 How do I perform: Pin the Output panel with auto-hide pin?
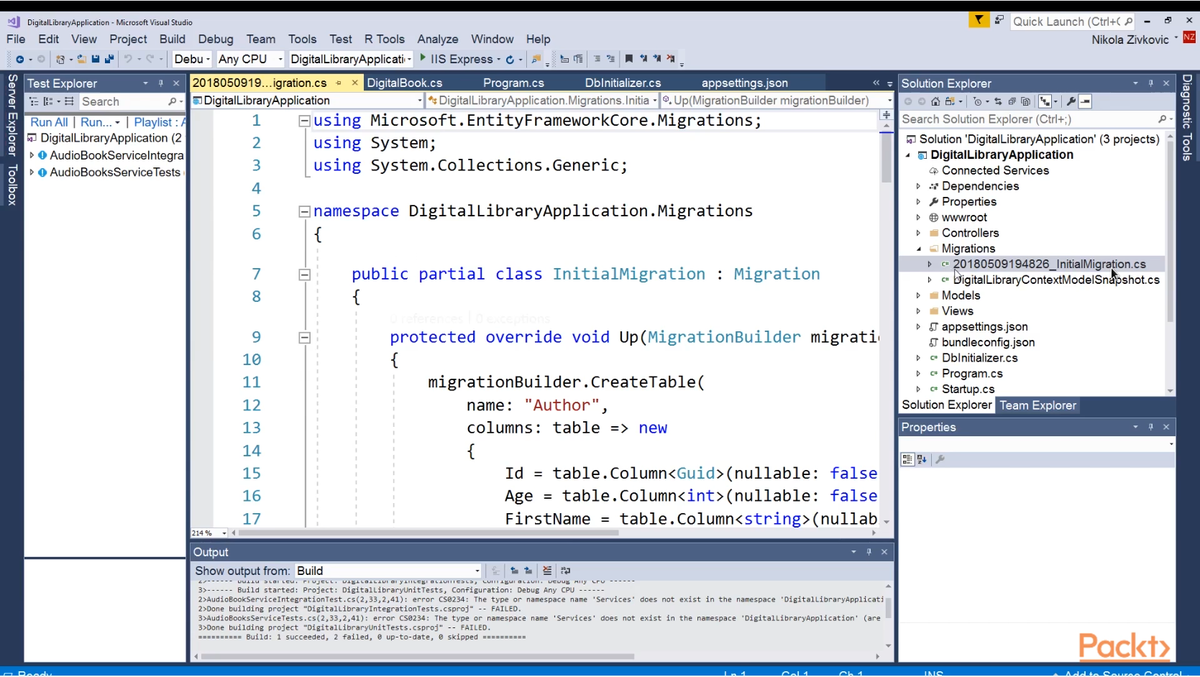tap(869, 552)
